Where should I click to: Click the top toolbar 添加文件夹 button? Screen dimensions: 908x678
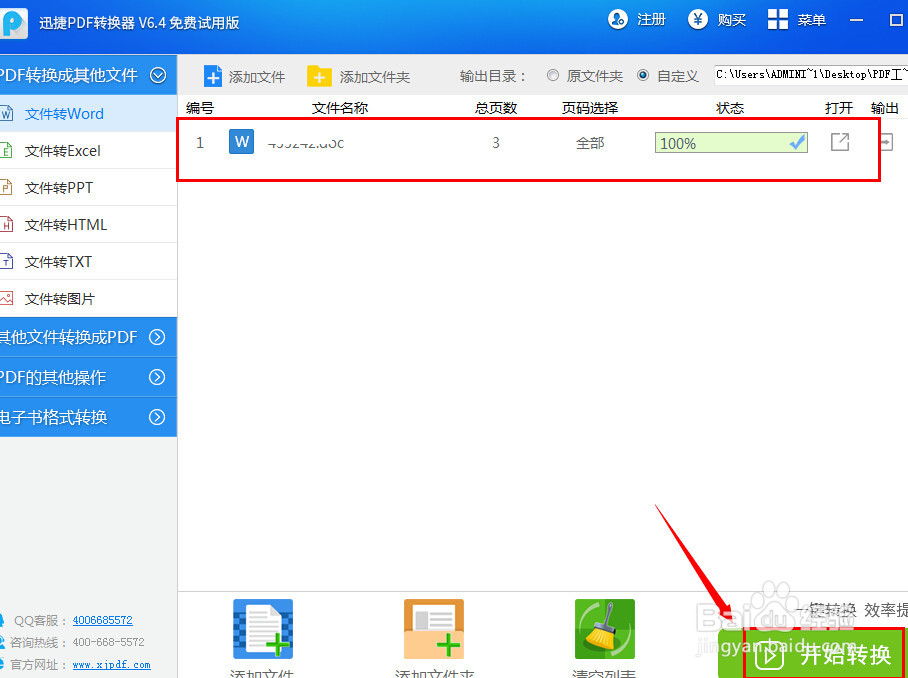358,76
